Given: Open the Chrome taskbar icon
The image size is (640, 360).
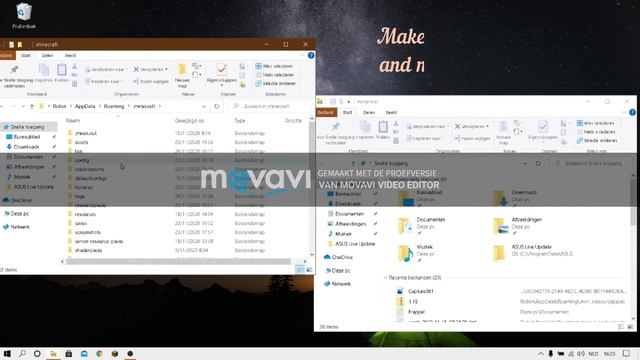Looking at the screenshot, I should pyautogui.click(x=99, y=353).
